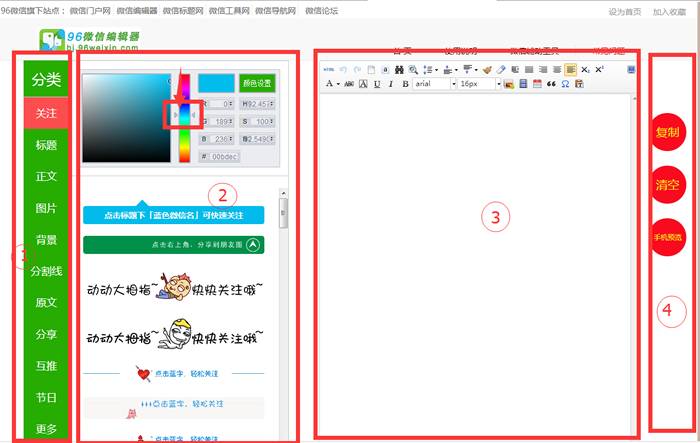
Task: Select the 分享 category tab
Action: point(46,334)
